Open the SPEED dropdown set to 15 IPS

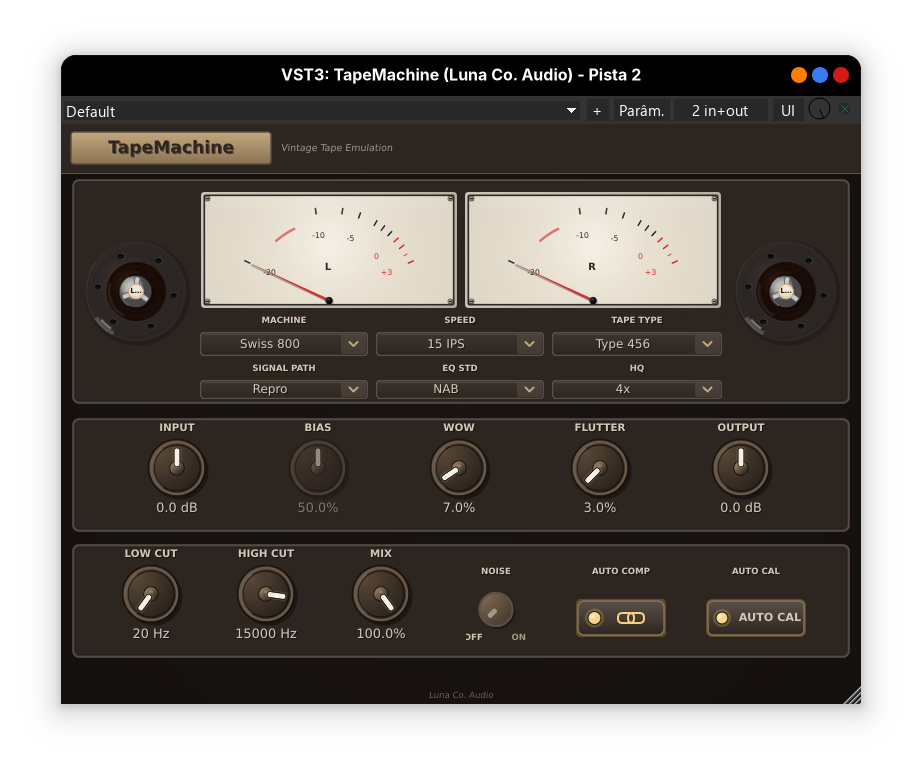point(459,343)
